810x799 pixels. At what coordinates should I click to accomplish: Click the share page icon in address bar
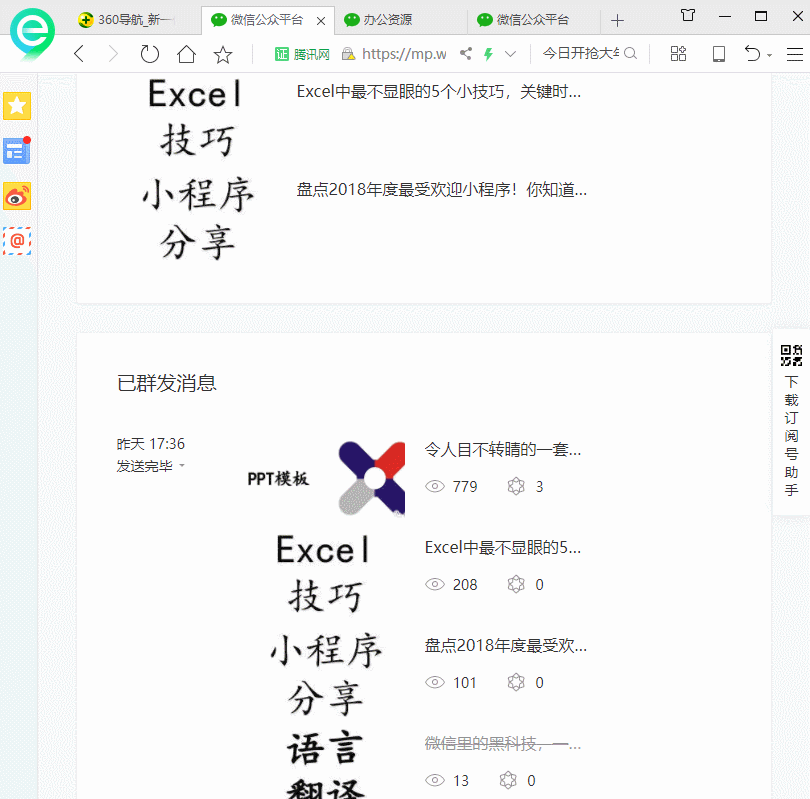tap(464, 53)
